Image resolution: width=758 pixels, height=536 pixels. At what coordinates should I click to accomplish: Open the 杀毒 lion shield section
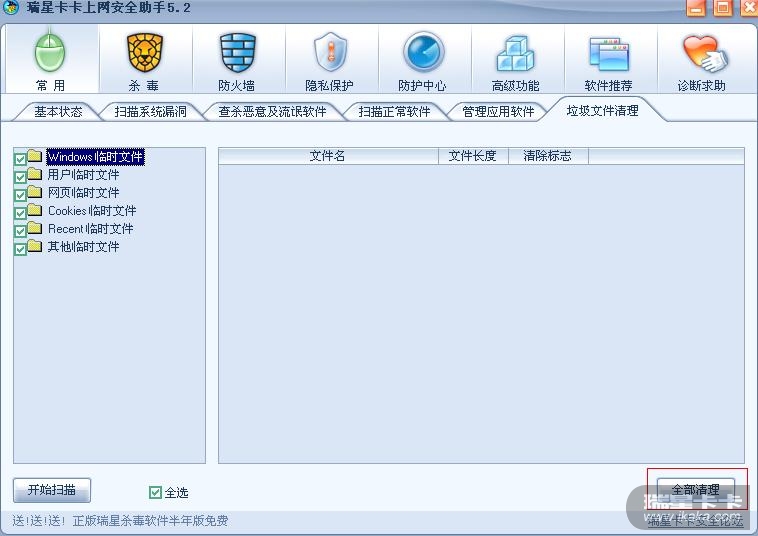point(144,59)
